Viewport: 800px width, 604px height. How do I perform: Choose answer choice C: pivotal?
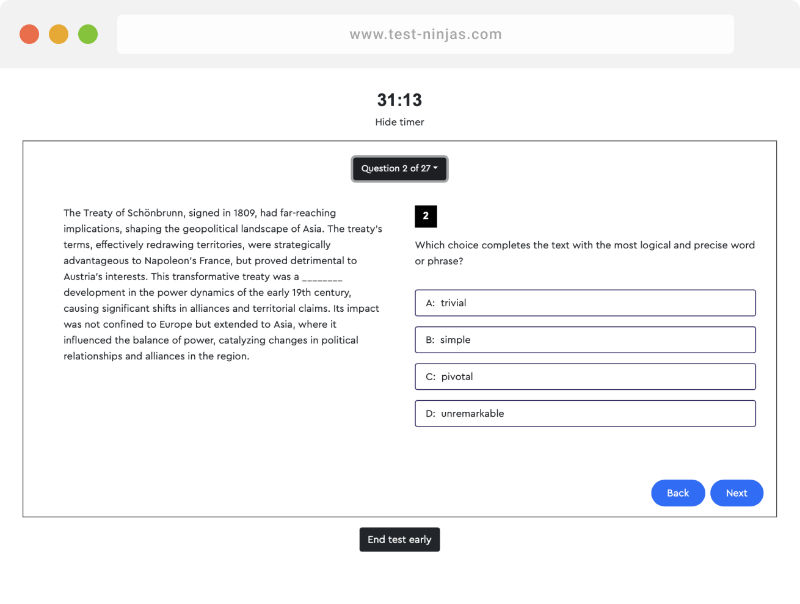point(584,376)
